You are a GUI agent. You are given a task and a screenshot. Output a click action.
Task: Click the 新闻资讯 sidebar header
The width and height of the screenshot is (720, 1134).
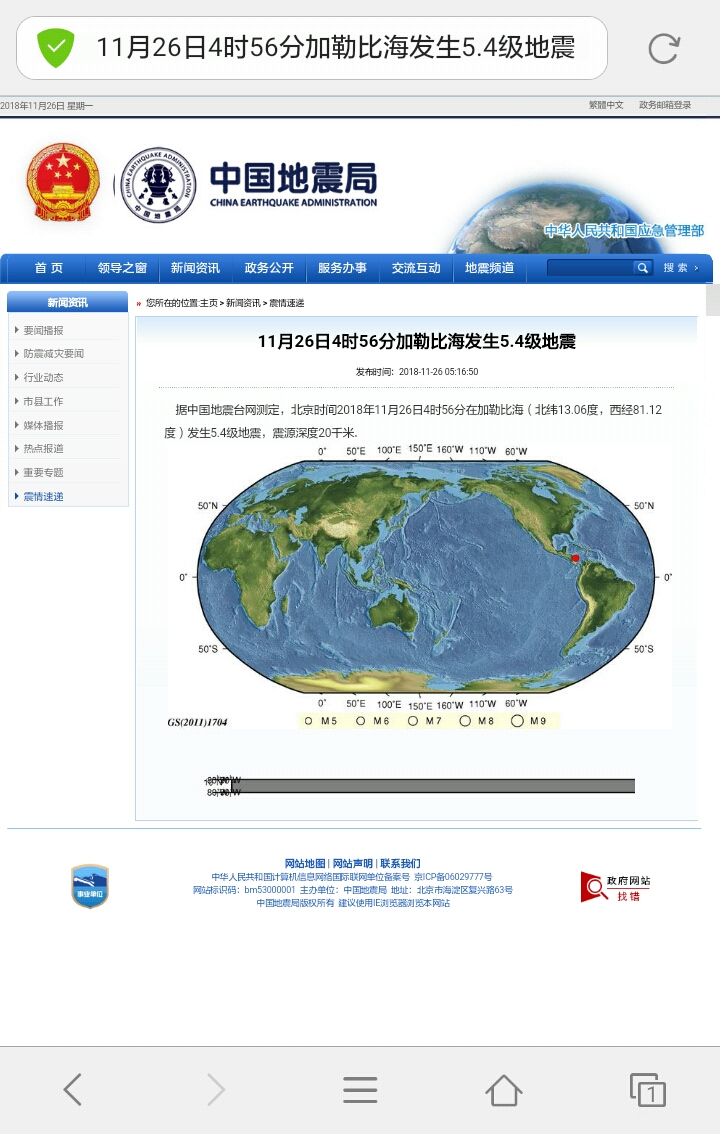[68, 302]
